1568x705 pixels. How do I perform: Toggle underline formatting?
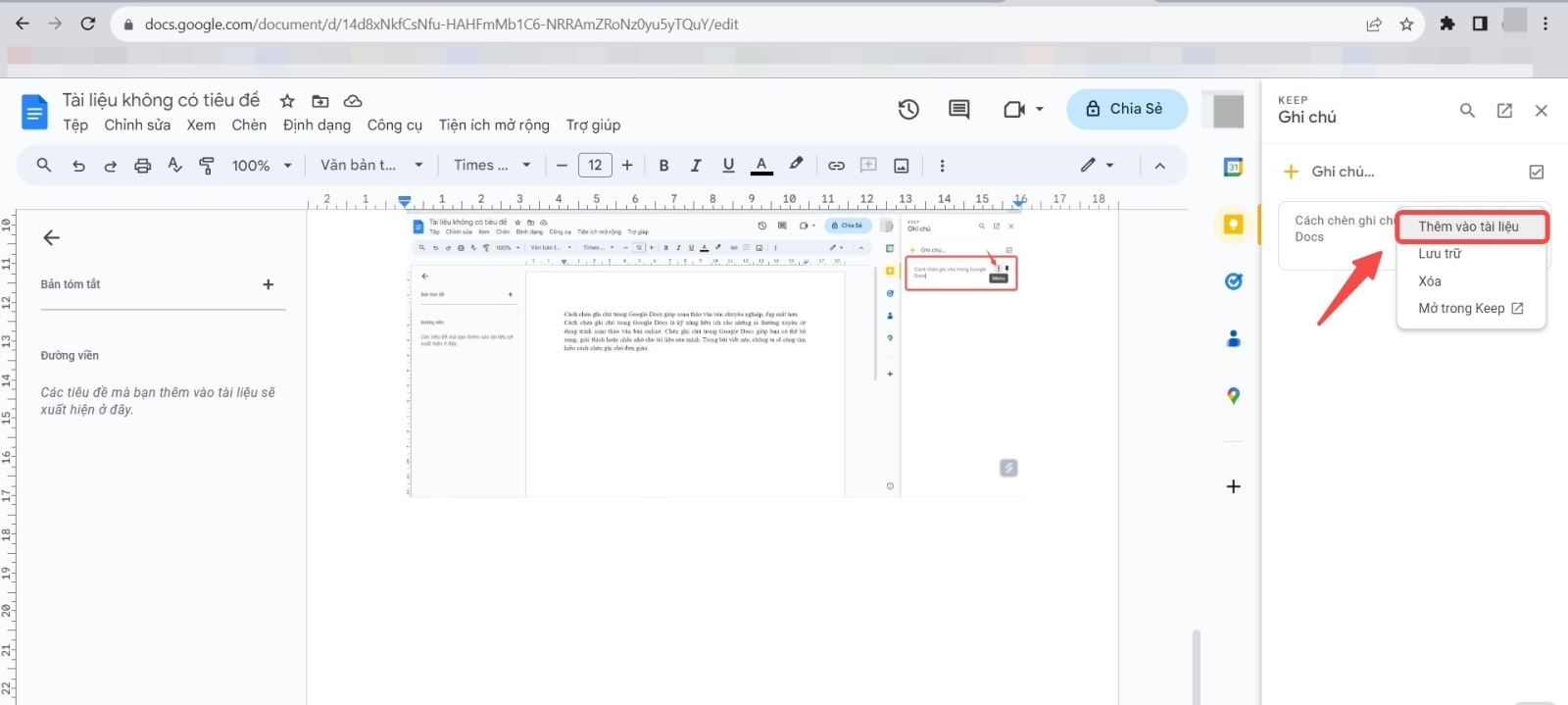click(x=728, y=166)
